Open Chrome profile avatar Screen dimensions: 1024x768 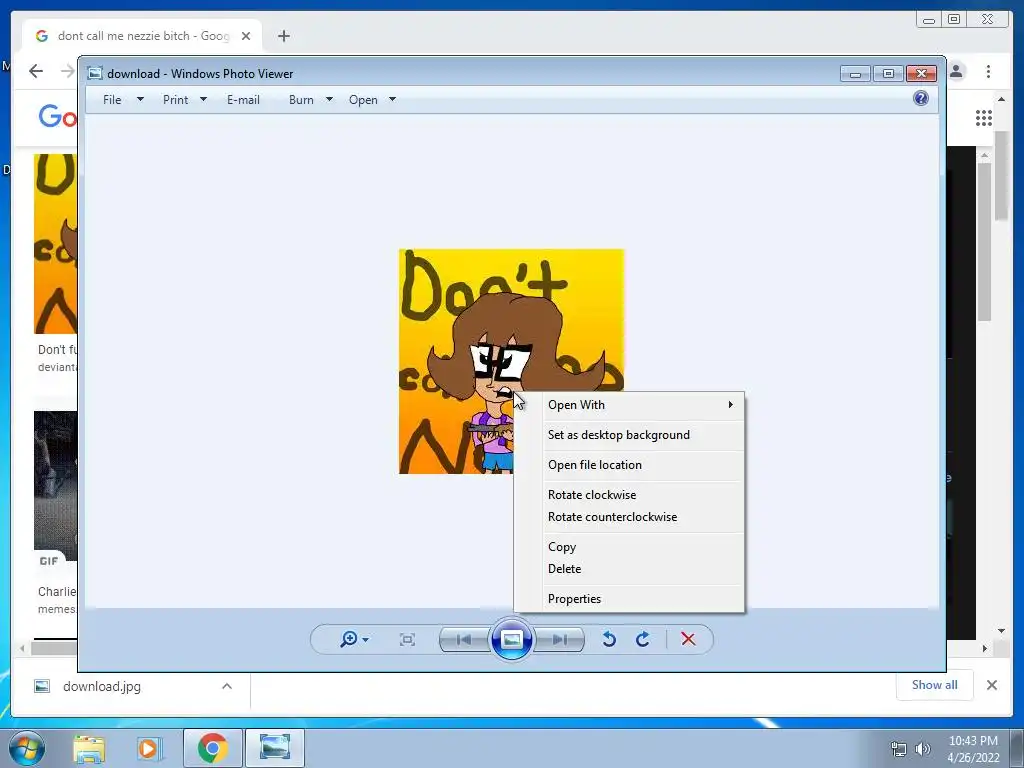(956, 71)
